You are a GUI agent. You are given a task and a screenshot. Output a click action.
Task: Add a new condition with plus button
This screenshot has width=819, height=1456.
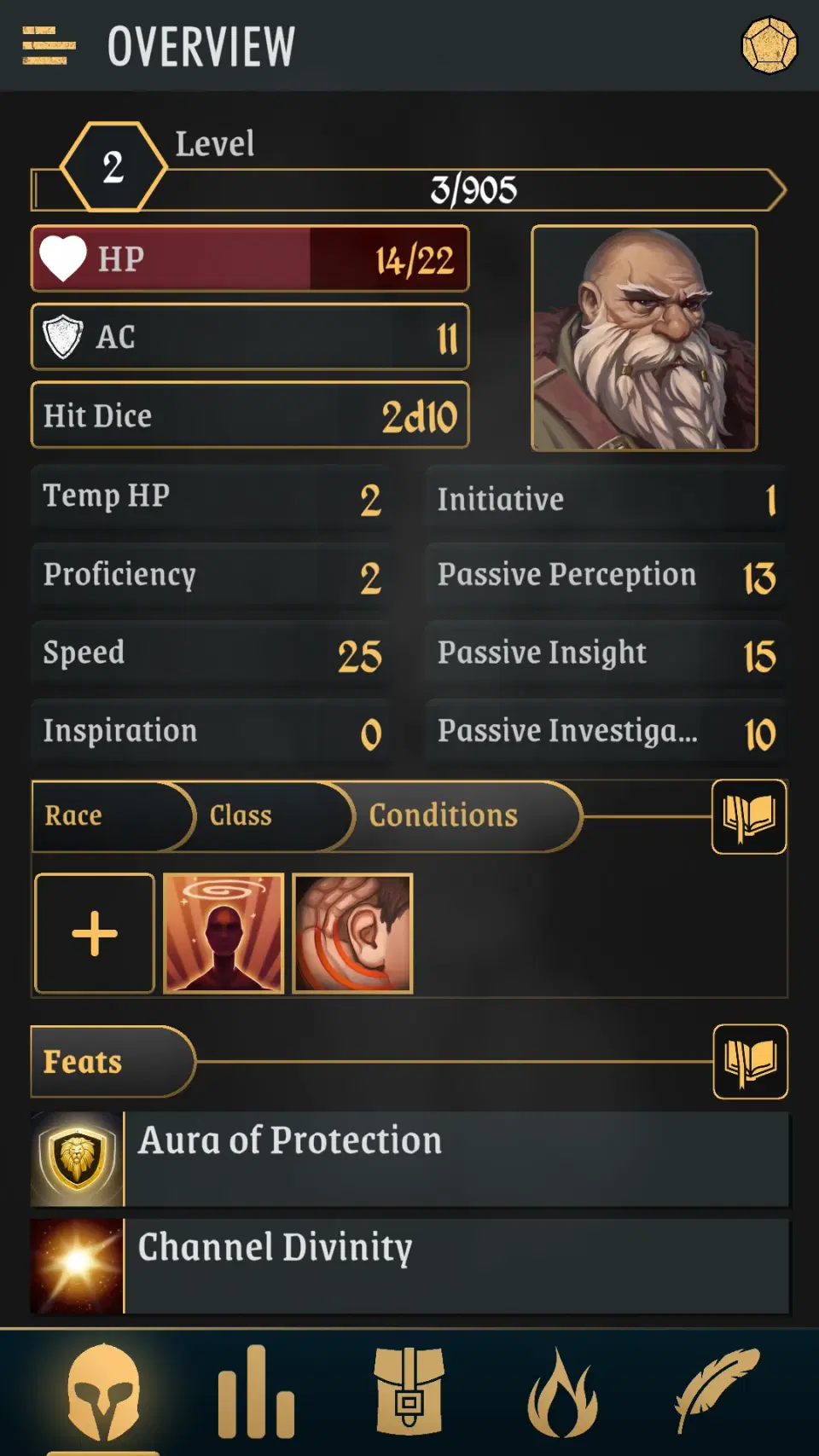click(x=95, y=933)
